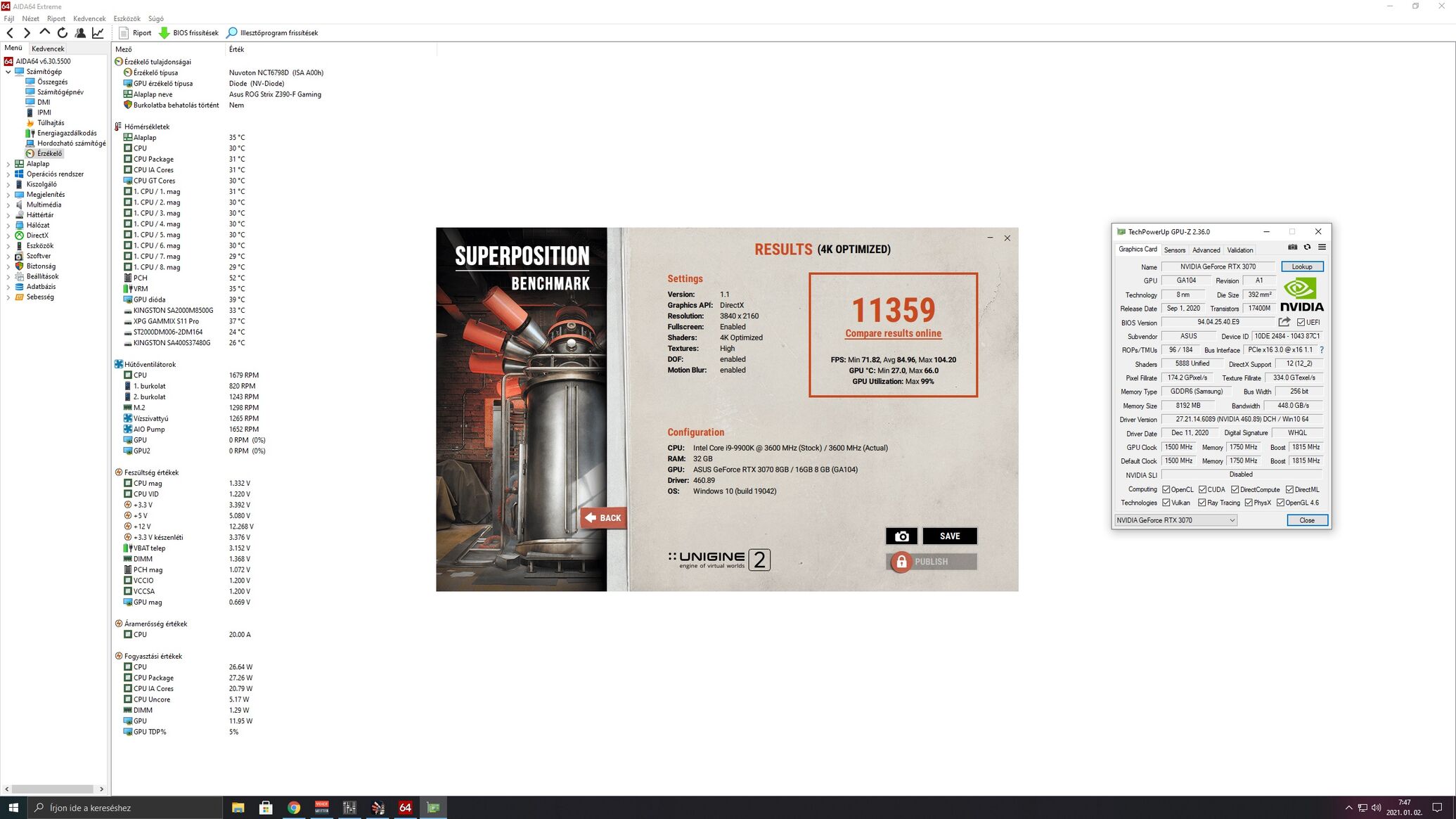Click the left panel horizontal scrollbar

tap(53, 789)
